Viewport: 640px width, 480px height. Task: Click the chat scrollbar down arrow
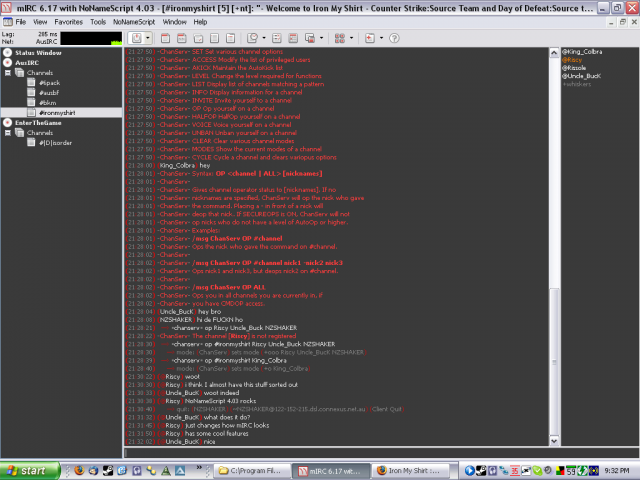554,440
